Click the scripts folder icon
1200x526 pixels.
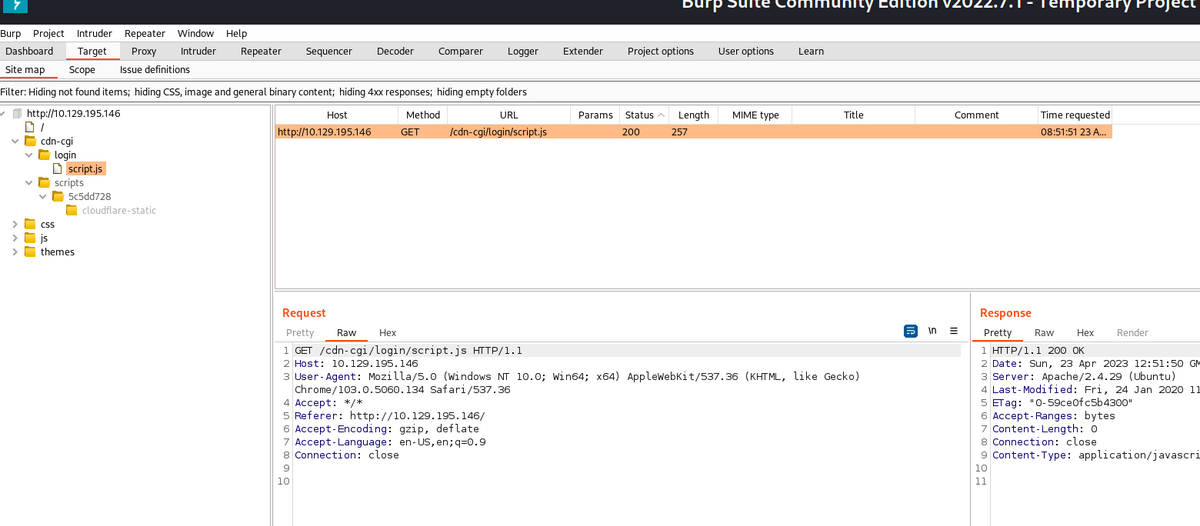pyautogui.click(x=44, y=183)
